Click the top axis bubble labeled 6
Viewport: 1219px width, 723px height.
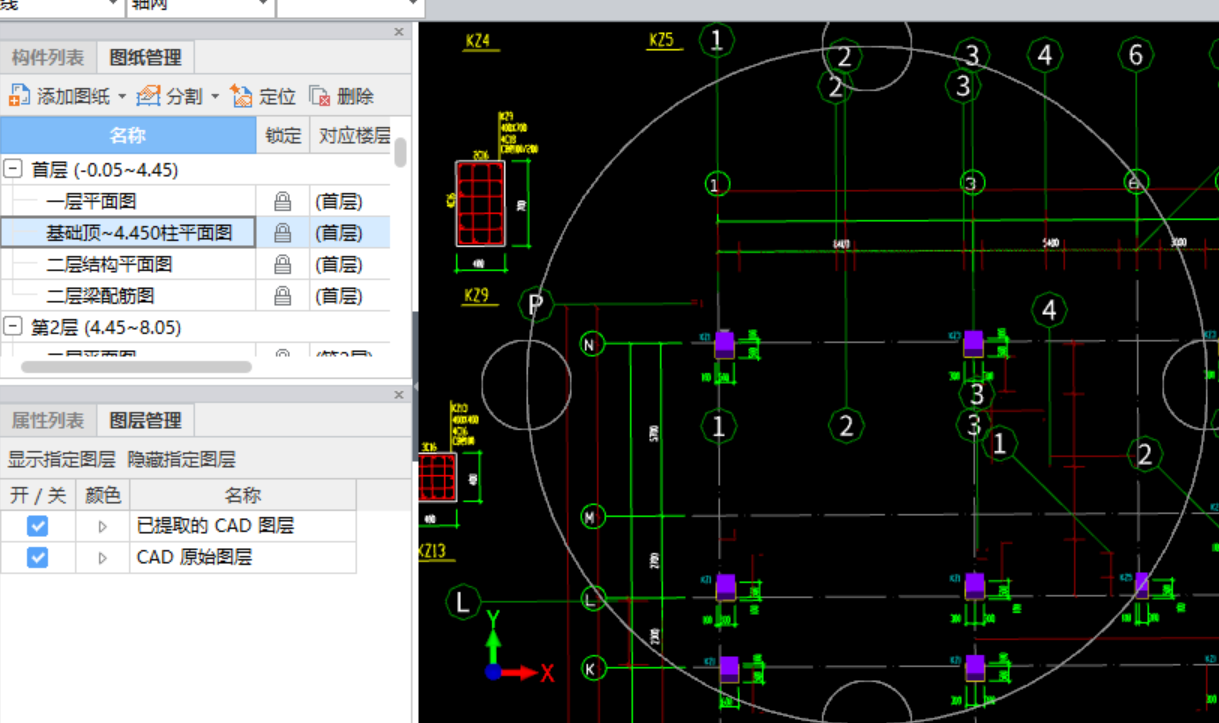point(1135,54)
